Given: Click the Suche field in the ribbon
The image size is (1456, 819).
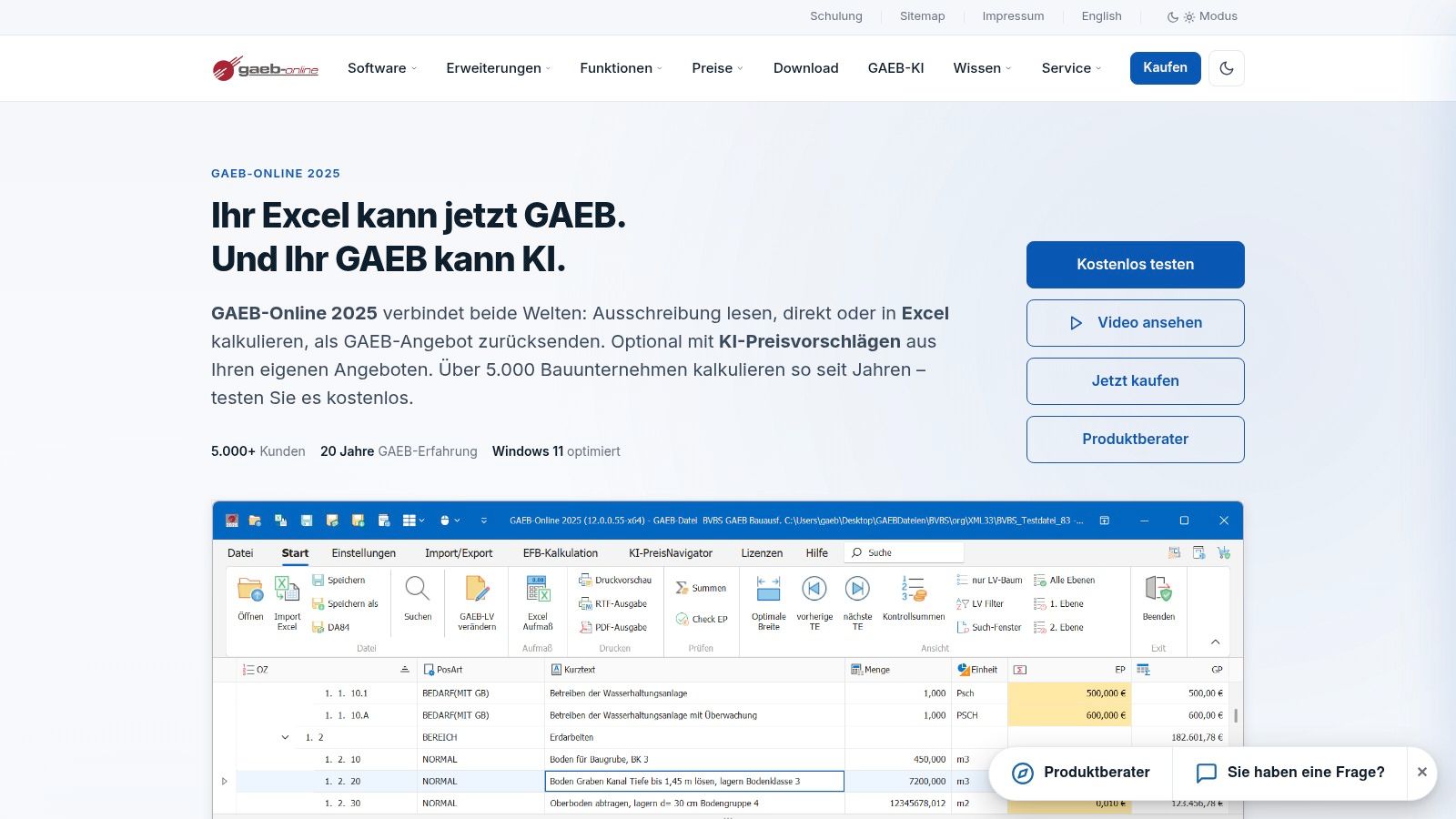Looking at the screenshot, I should [904, 553].
